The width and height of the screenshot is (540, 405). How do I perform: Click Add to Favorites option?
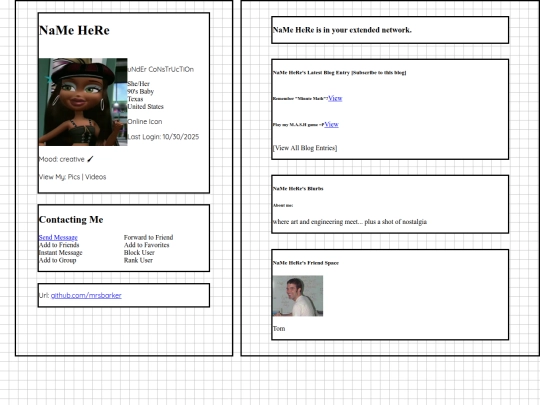(x=146, y=245)
